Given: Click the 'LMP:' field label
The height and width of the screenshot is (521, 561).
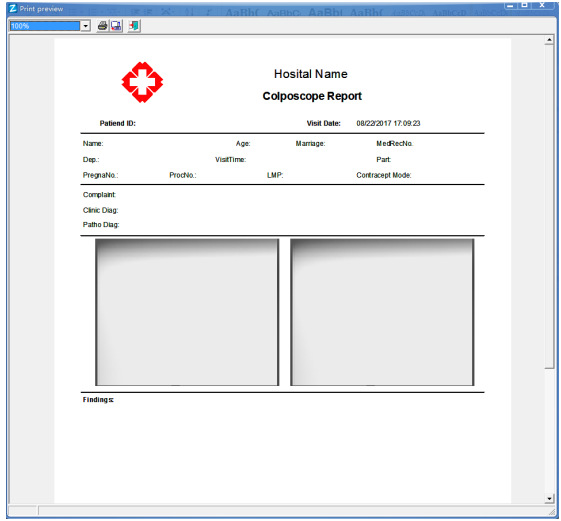Looking at the screenshot, I should click(x=275, y=175).
